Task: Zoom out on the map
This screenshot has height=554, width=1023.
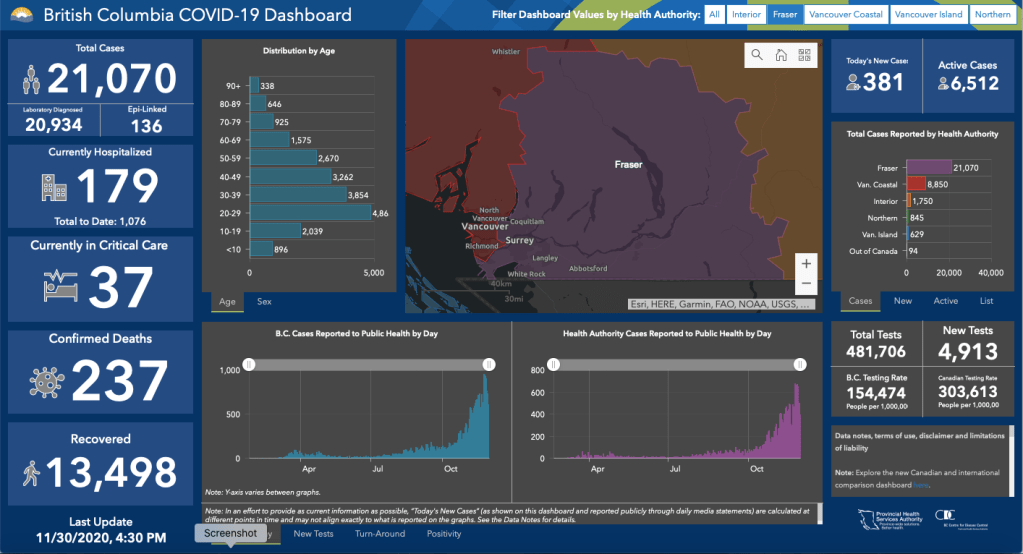Action: coord(806,284)
